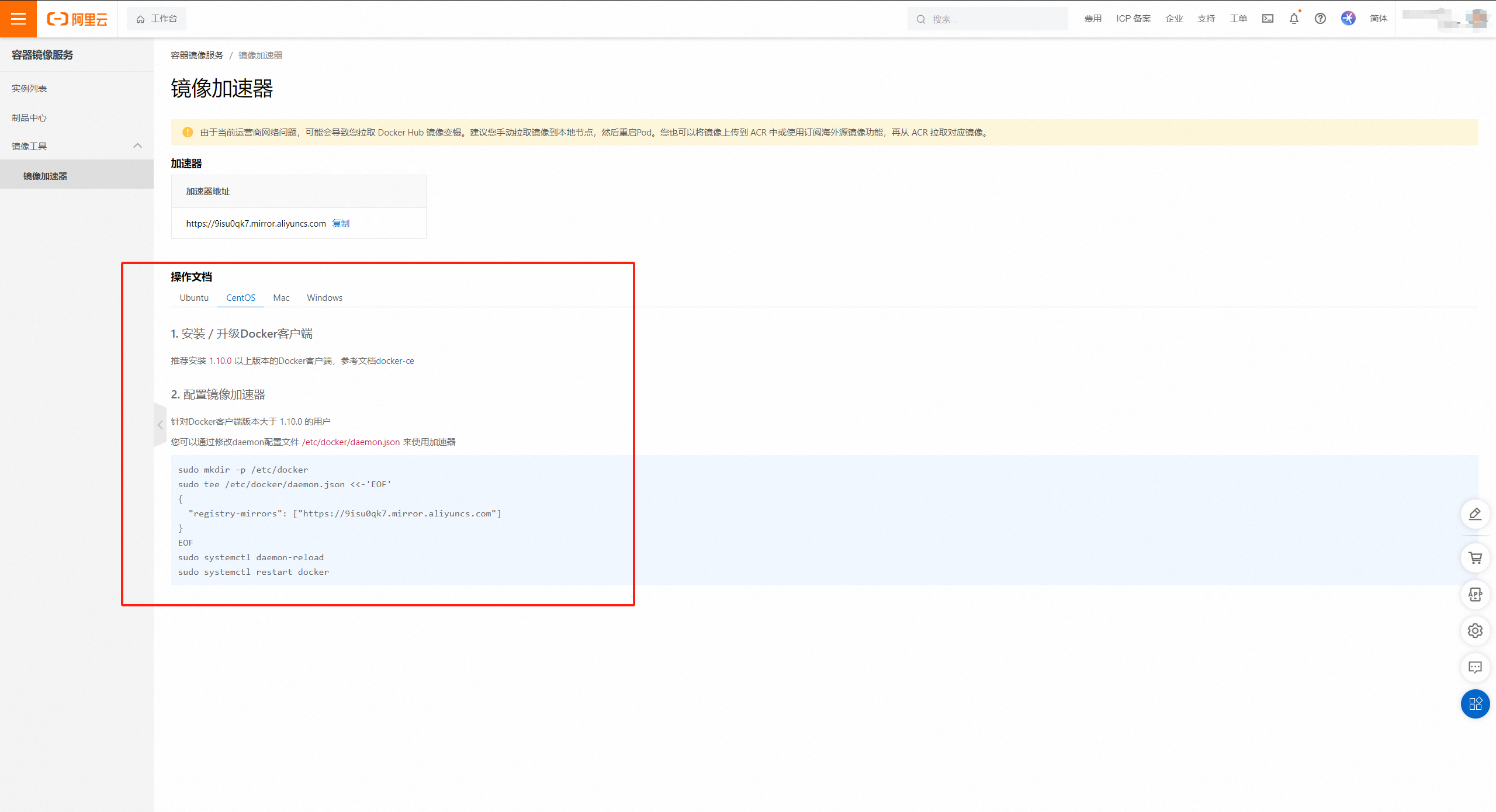This screenshot has width=1496, height=812.
Task: Open the 费用 billing menu
Action: 1092,19
